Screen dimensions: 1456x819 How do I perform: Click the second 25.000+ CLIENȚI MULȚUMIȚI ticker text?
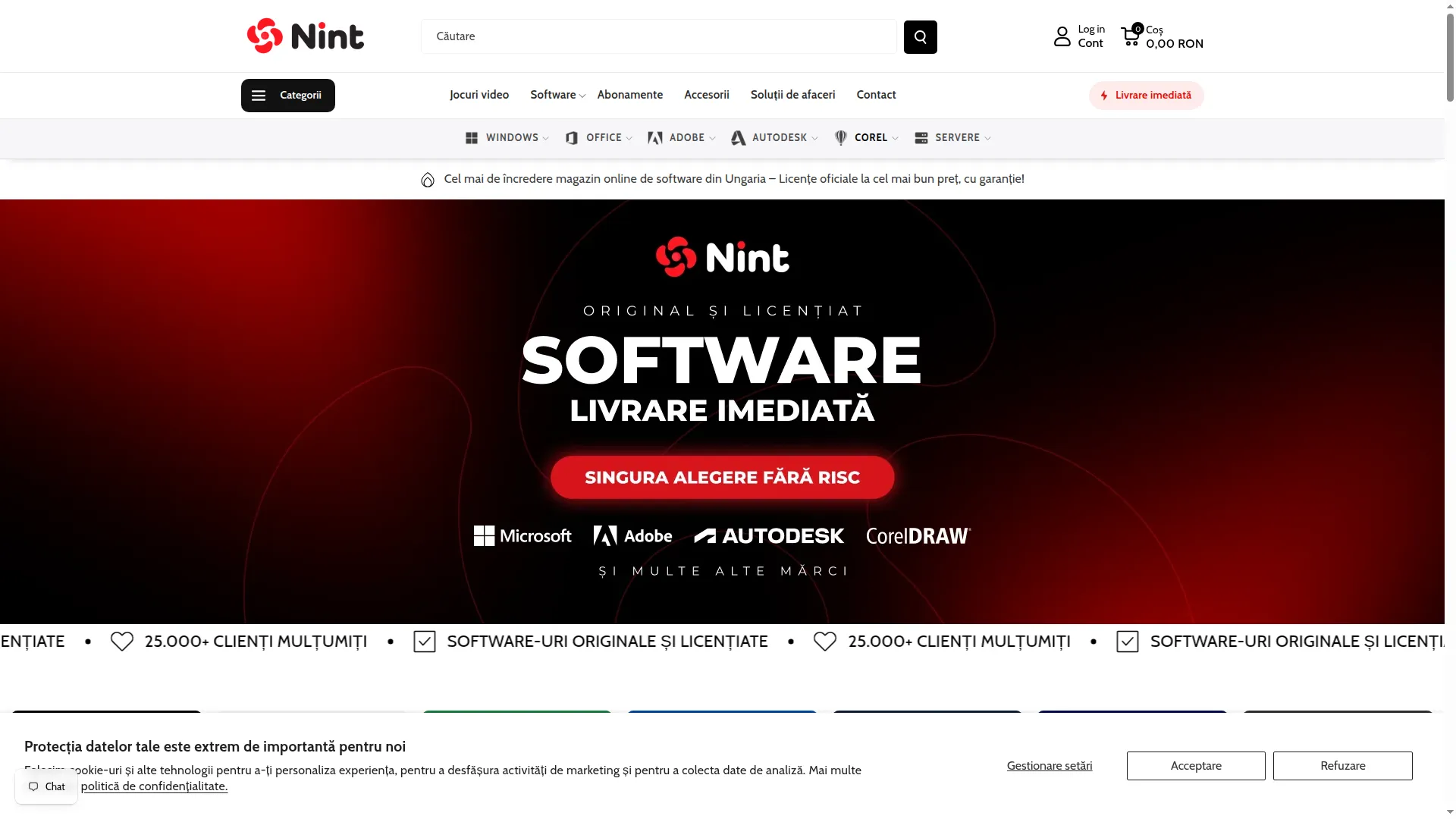(x=959, y=642)
